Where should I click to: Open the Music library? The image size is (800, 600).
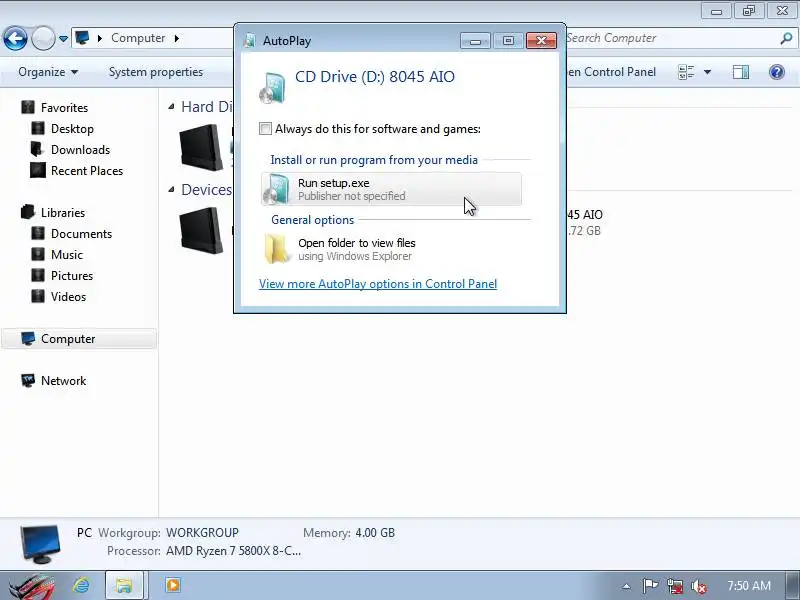[67, 255]
